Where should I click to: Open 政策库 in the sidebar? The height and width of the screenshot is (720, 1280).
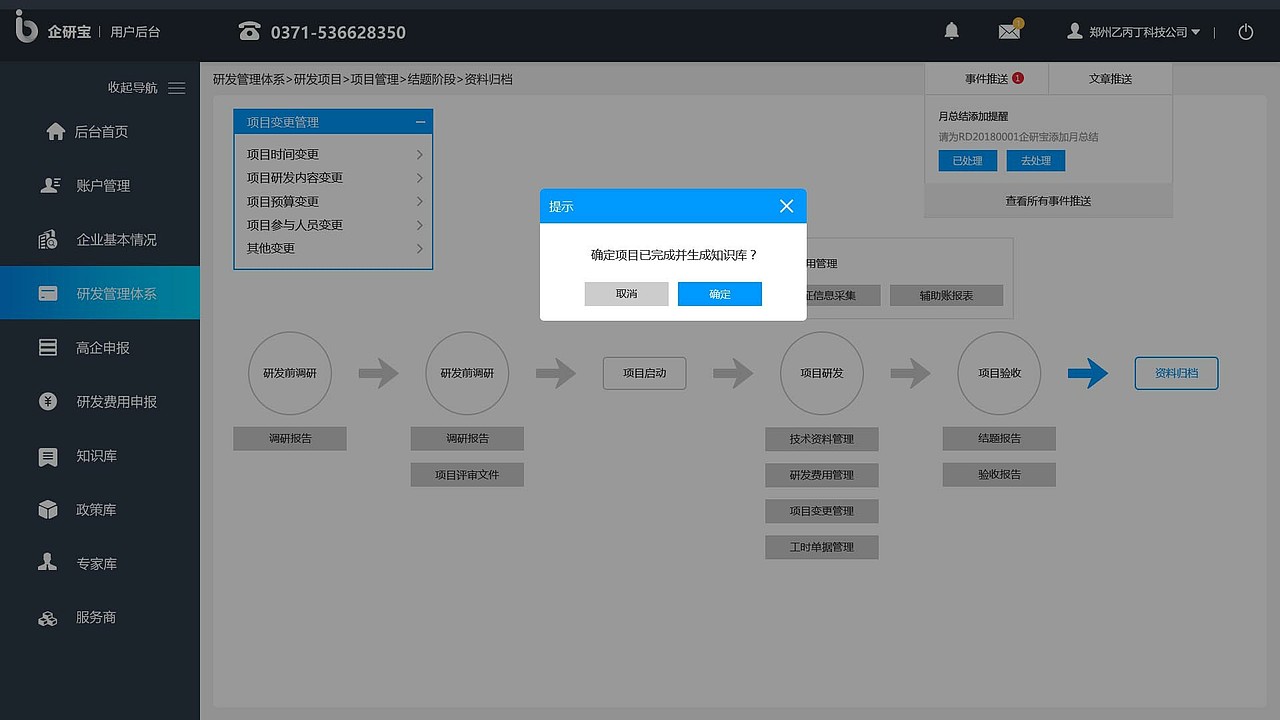click(x=100, y=510)
